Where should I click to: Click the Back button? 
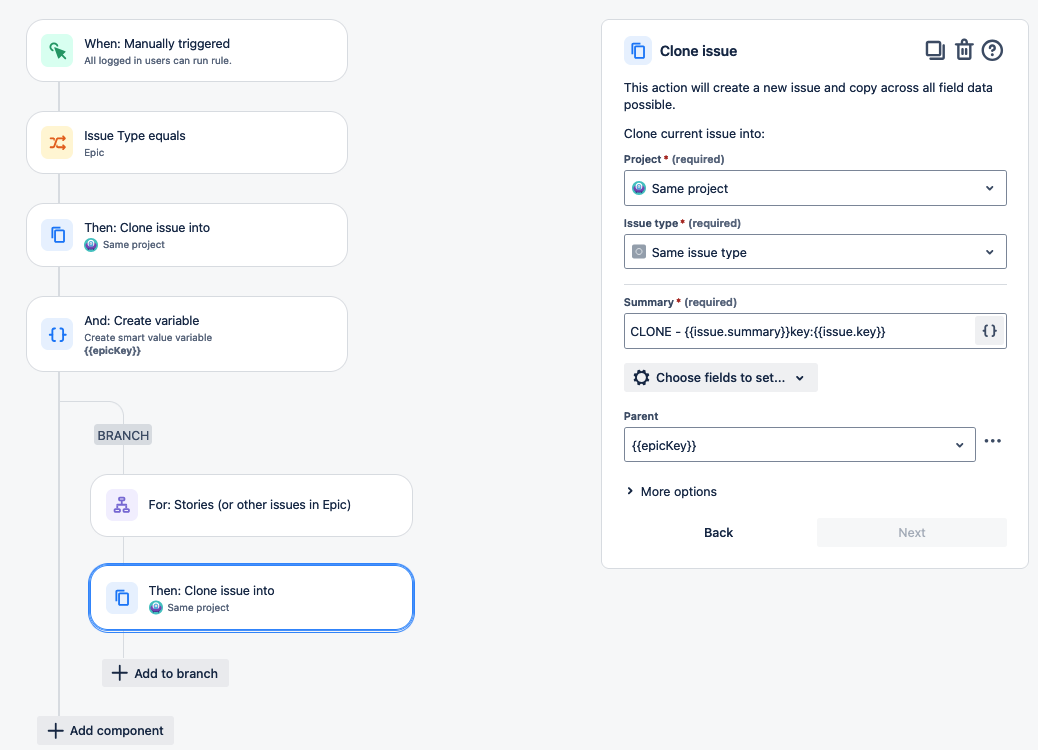point(718,532)
